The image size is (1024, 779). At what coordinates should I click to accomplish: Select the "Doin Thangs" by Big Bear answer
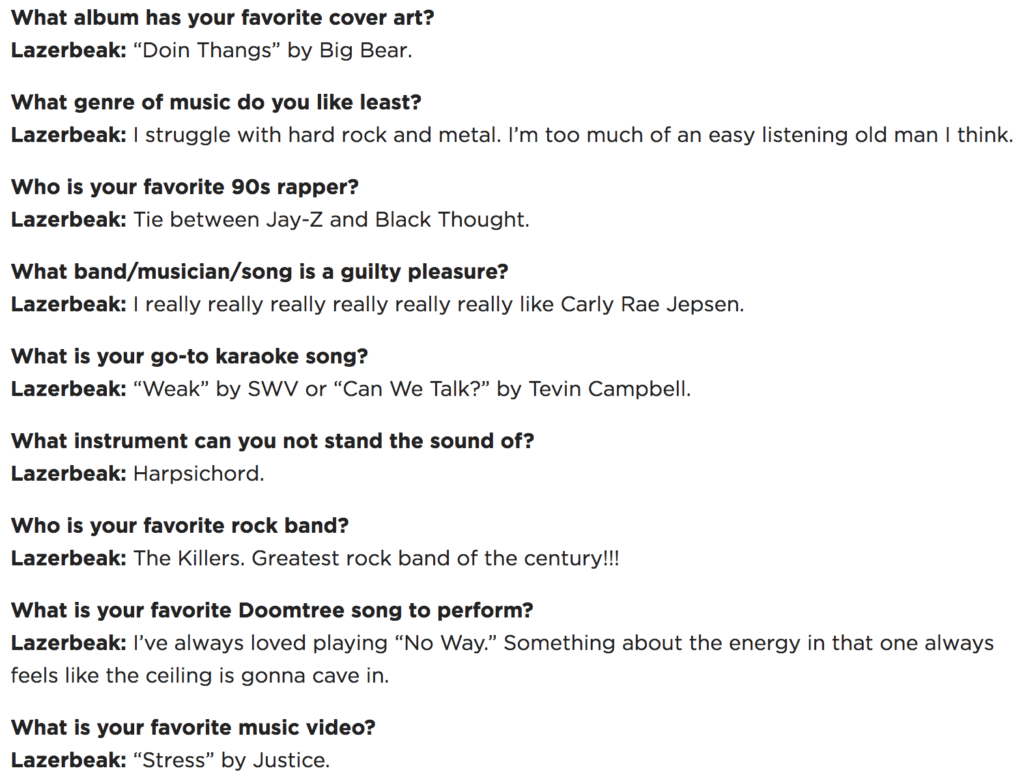pyautogui.click(x=212, y=50)
